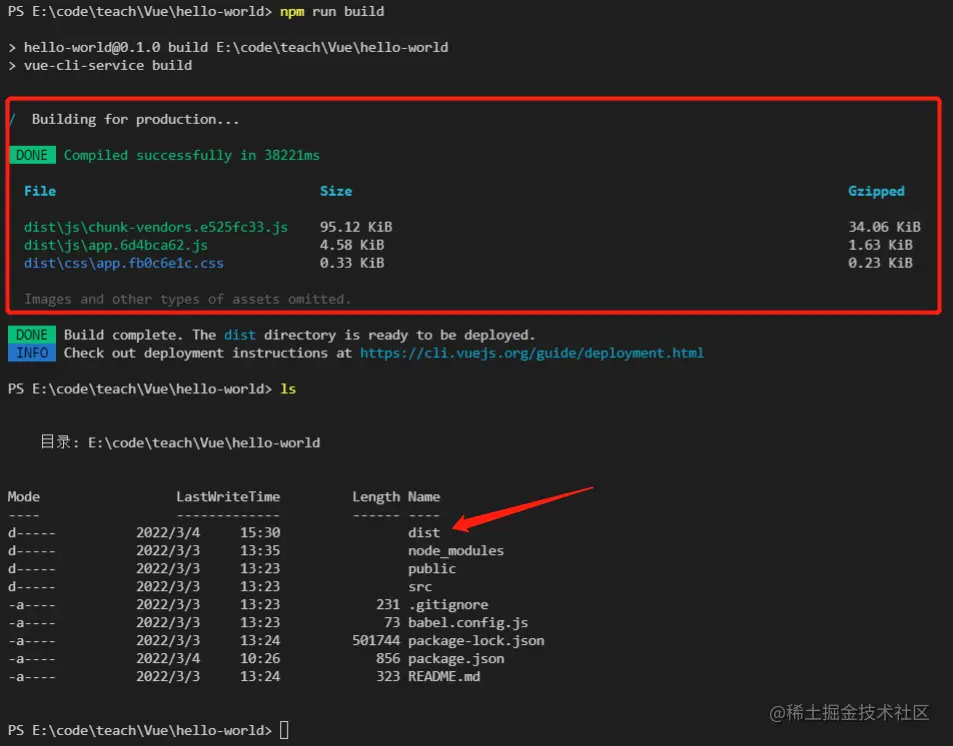Image resolution: width=953 pixels, height=746 pixels.
Task: Click length value '231' of .gitignore
Action: click(x=388, y=604)
